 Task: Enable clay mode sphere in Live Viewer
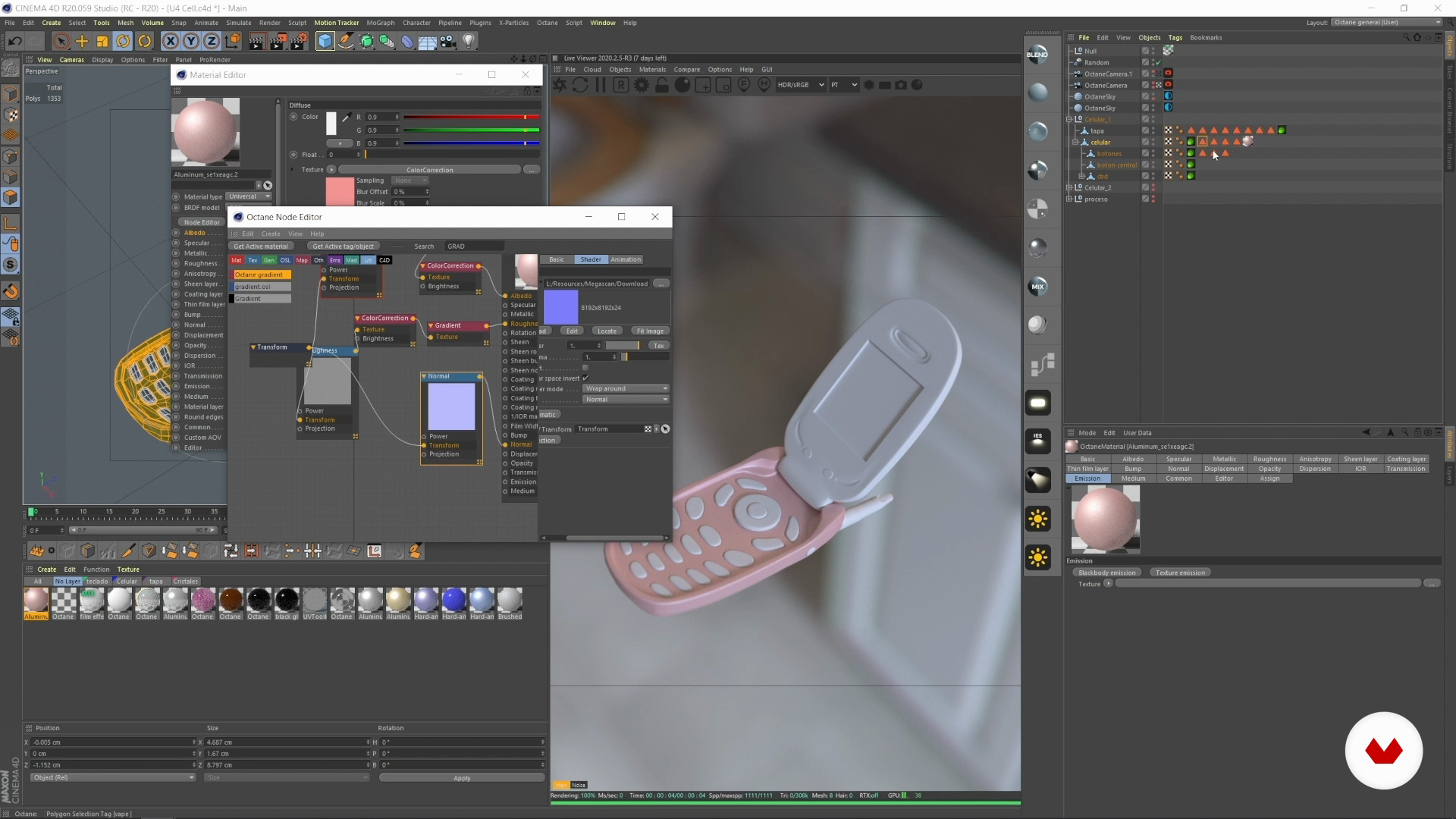tap(682, 85)
